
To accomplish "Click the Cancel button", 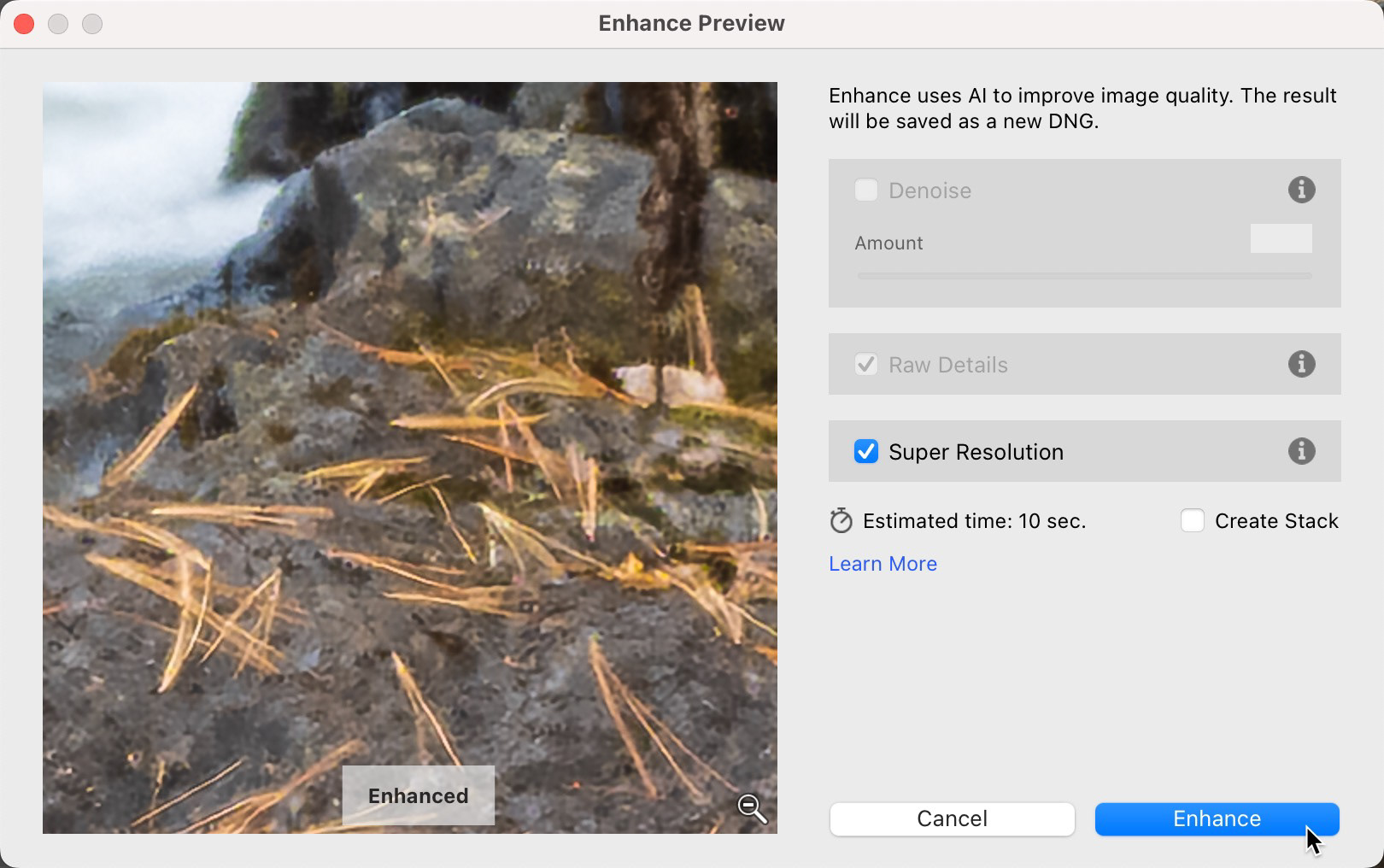I will point(952,818).
